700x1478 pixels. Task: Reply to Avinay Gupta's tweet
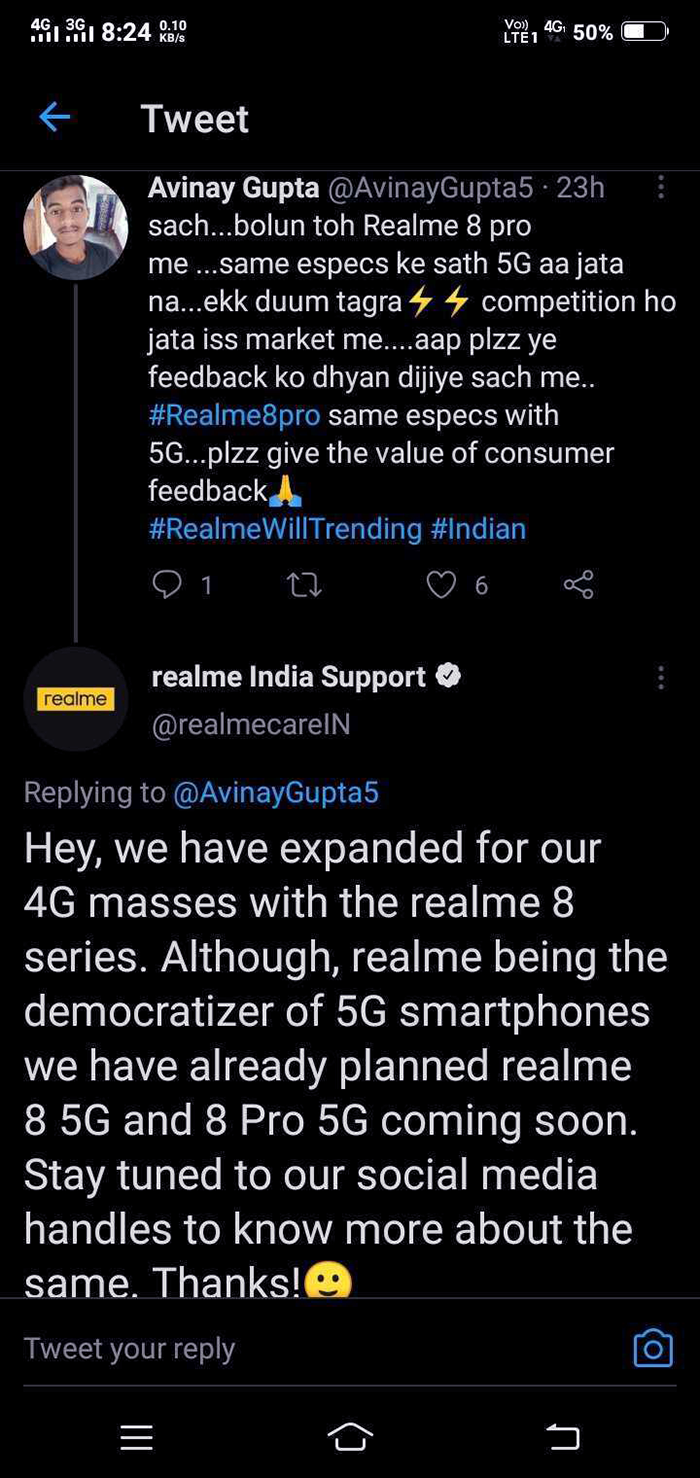167,584
